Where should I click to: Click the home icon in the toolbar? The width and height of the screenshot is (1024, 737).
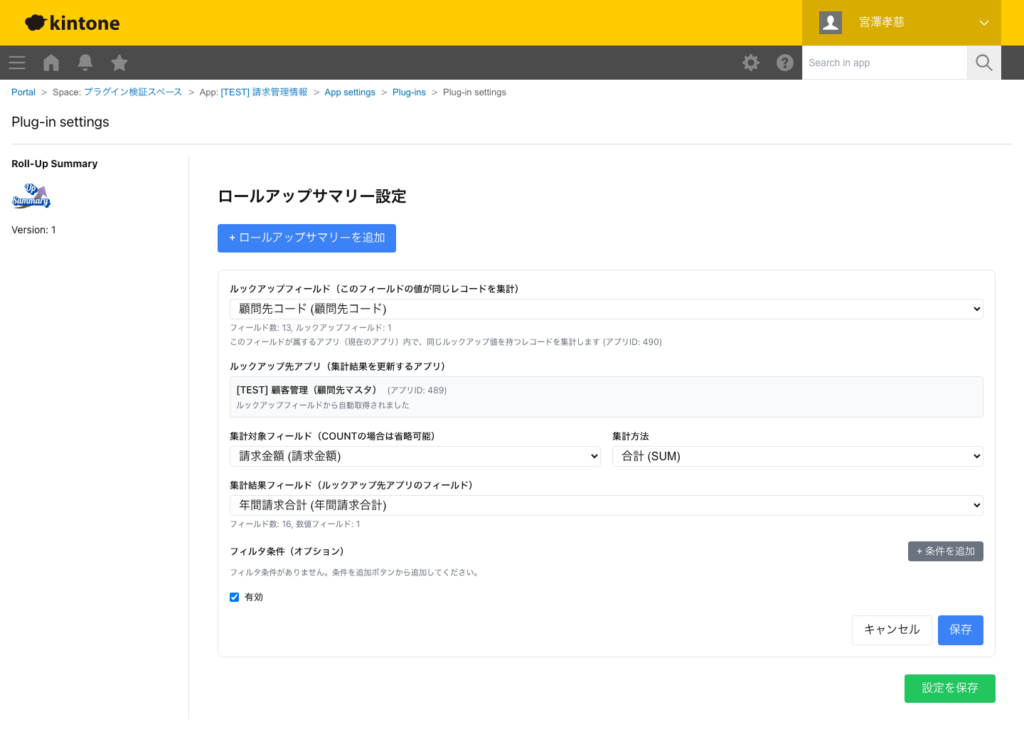[x=50, y=62]
